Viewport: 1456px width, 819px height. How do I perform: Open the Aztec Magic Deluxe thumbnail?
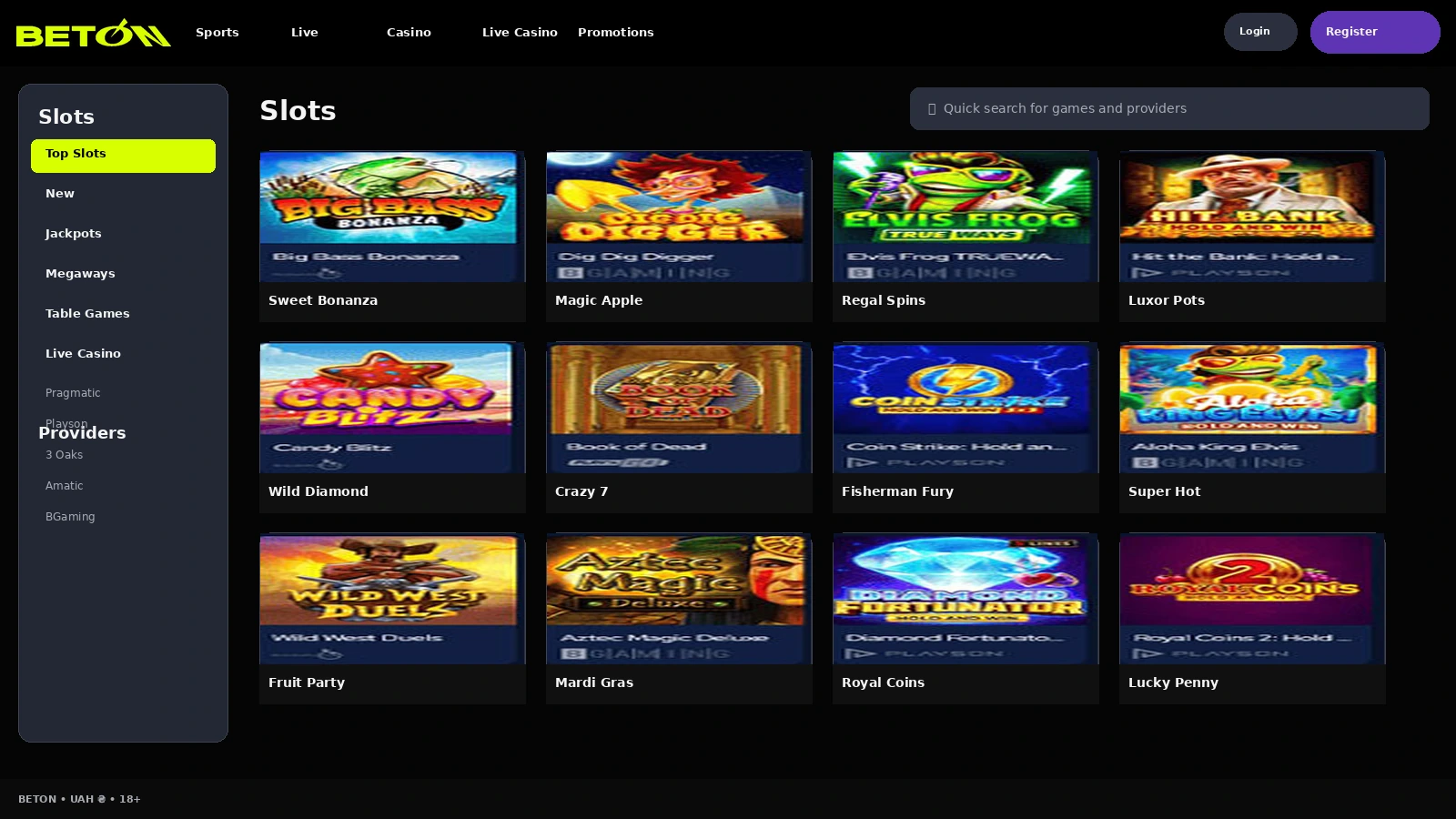(679, 599)
